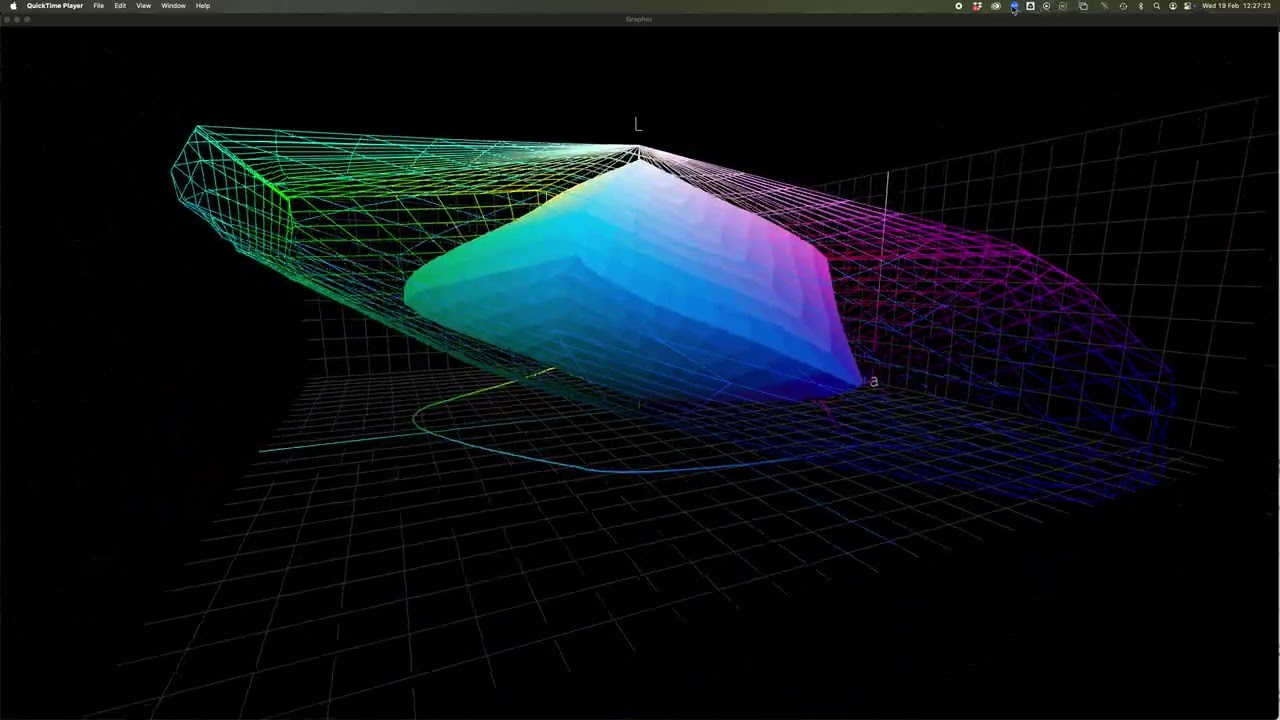This screenshot has width=1280, height=720.
Task: Open Time Machine status icon
Action: click(1123, 6)
